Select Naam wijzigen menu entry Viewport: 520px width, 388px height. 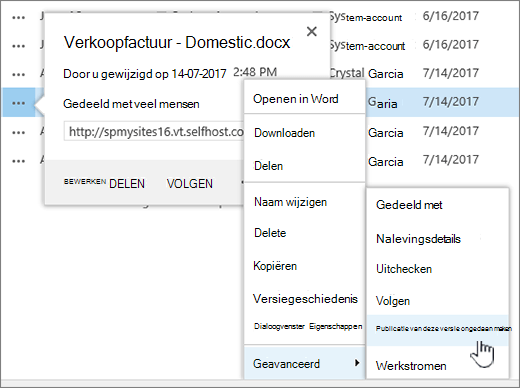pos(290,202)
